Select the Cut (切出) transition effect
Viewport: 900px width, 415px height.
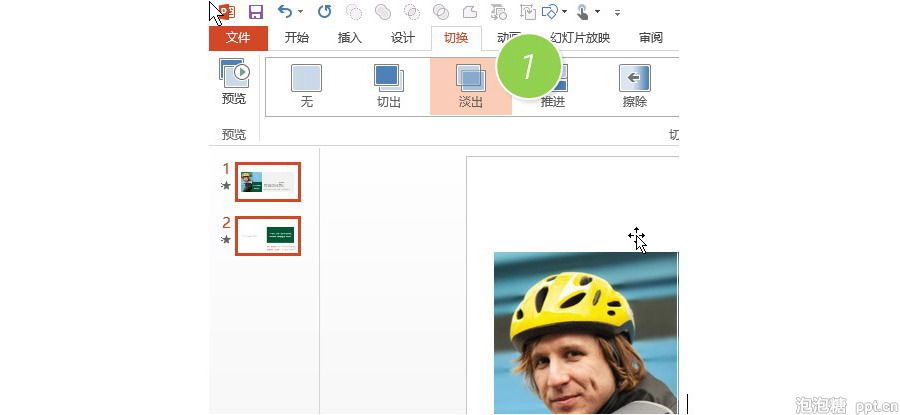pos(388,86)
